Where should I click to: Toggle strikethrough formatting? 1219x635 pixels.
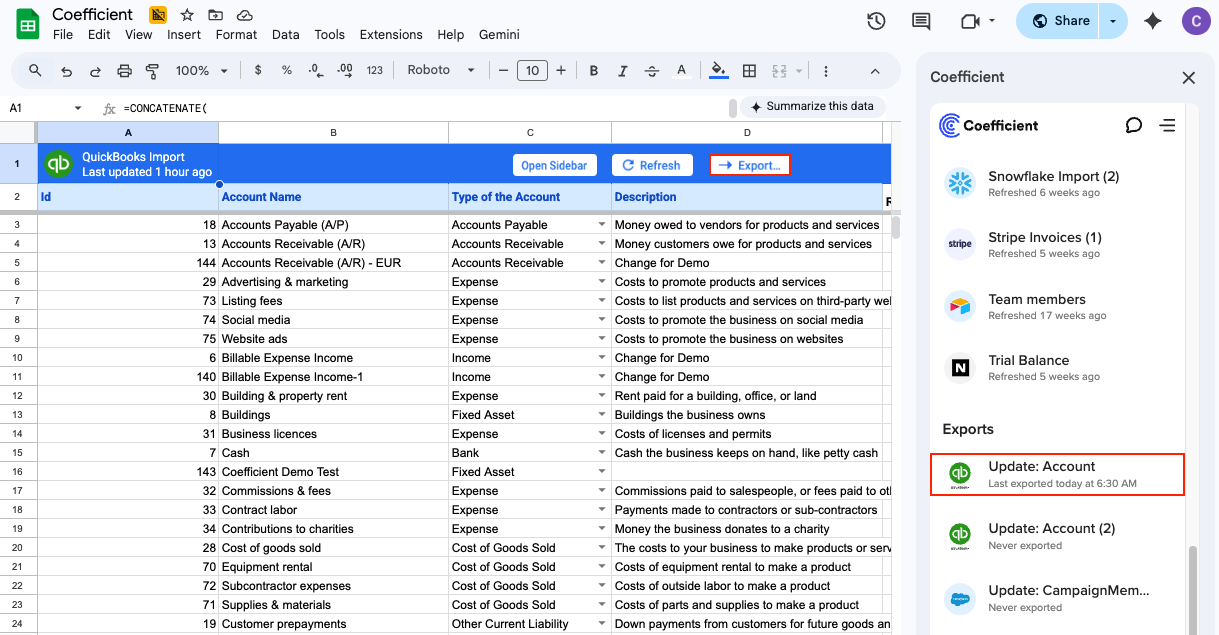652,71
